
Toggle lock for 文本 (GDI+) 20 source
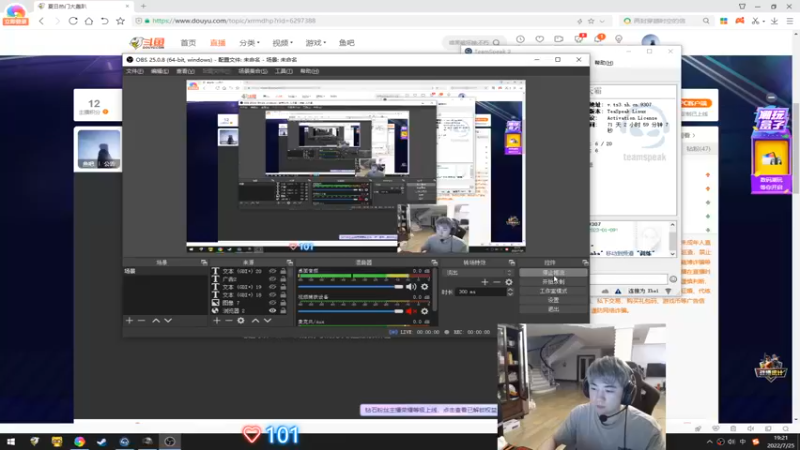(283, 271)
